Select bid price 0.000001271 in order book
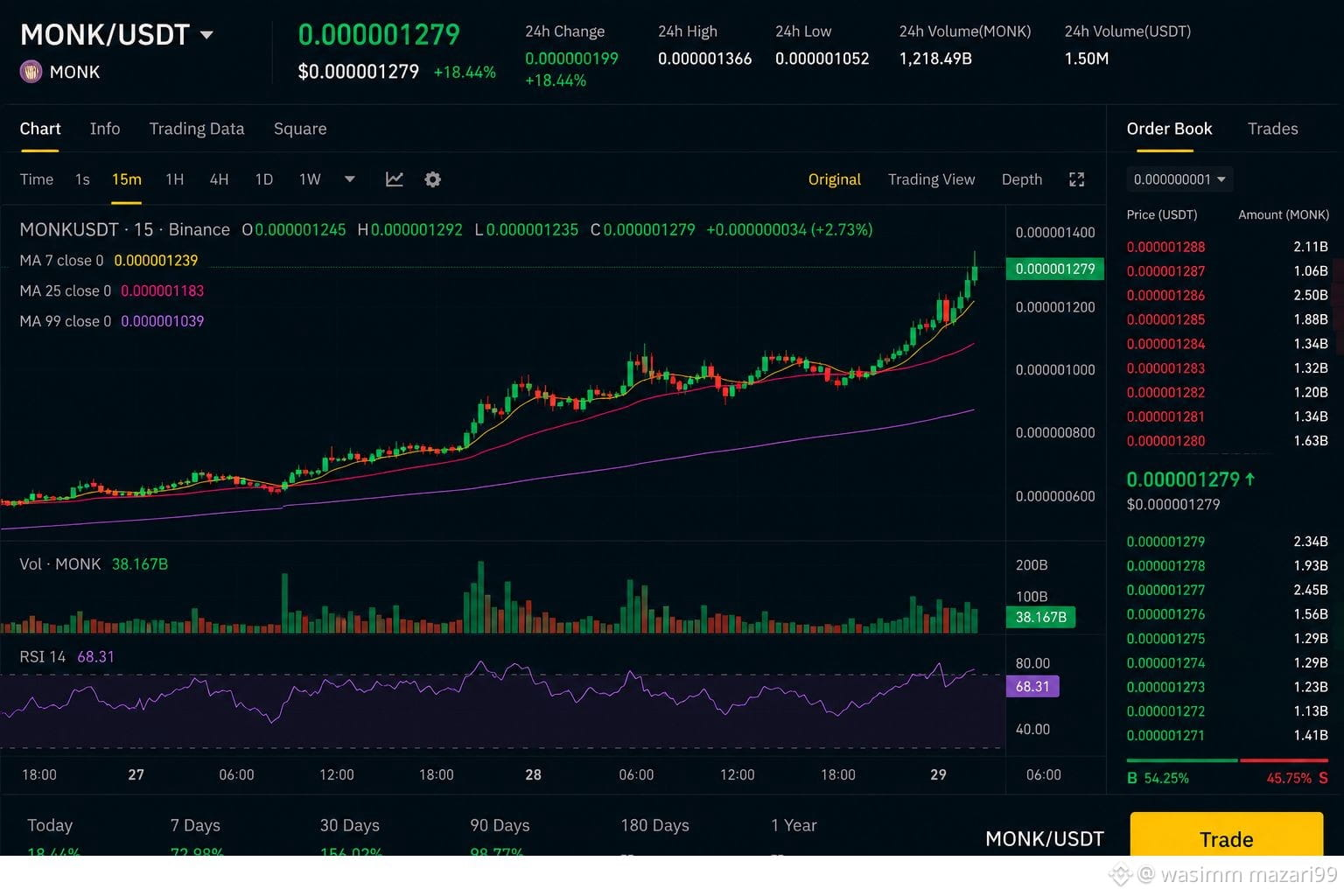This screenshot has width=1344, height=896. tap(1165, 736)
